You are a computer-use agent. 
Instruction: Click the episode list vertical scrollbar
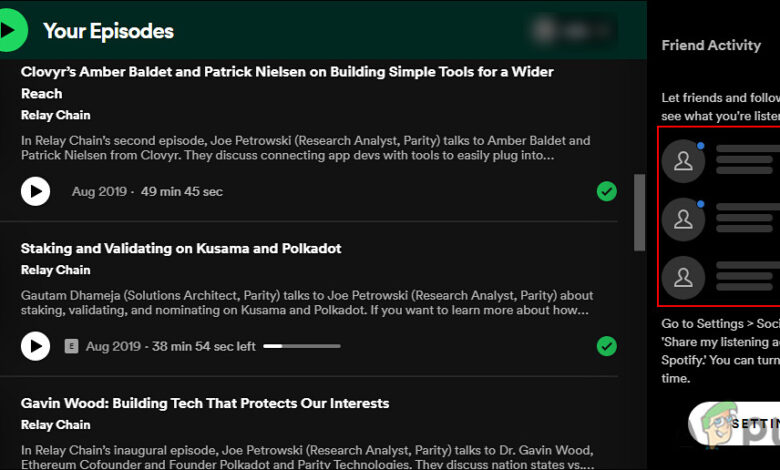[x=640, y=212]
